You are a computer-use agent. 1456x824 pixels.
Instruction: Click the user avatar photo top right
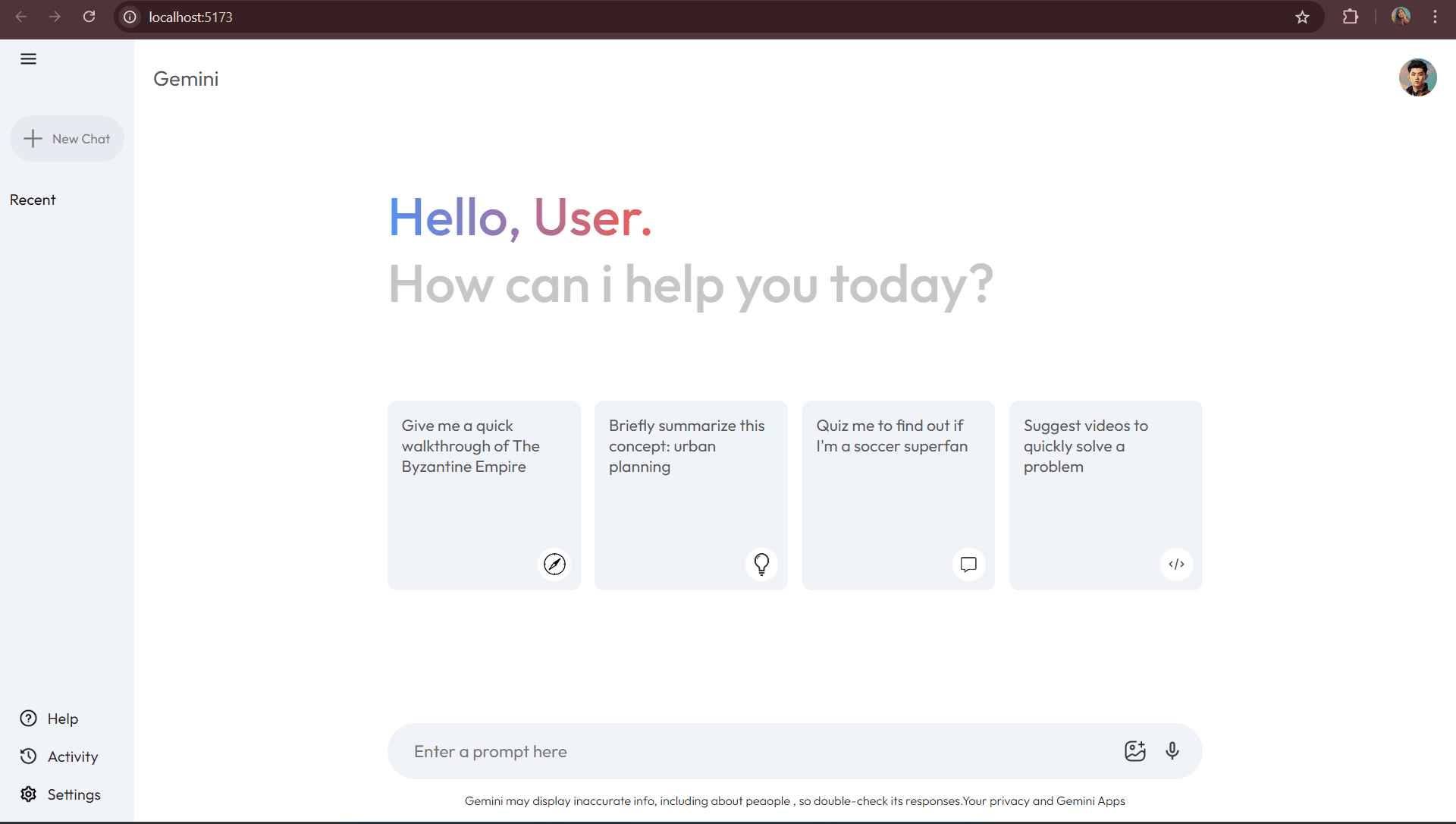click(x=1417, y=77)
